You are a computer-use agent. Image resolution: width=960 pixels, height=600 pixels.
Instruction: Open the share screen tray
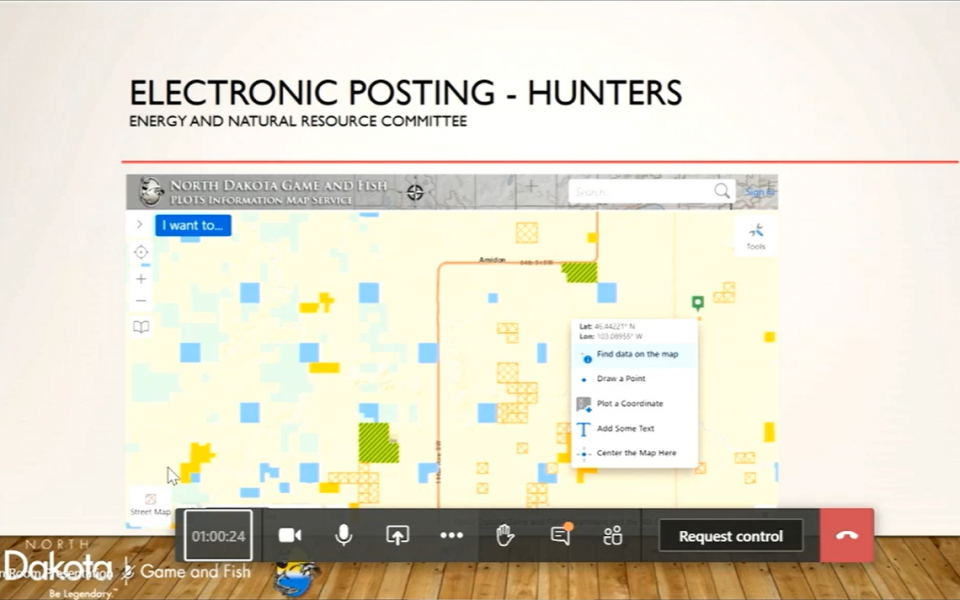[x=398, y=536]
